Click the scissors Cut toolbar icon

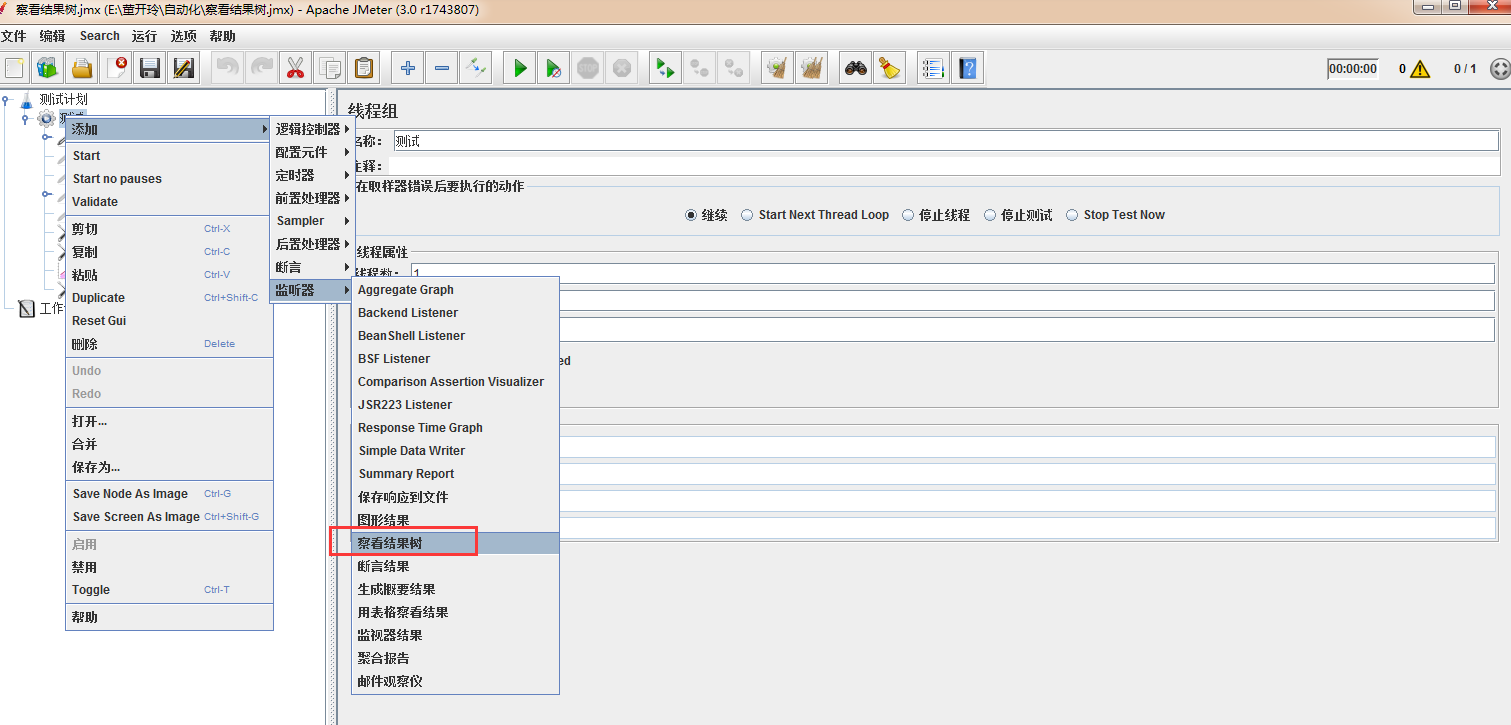(x=295, y=68)
